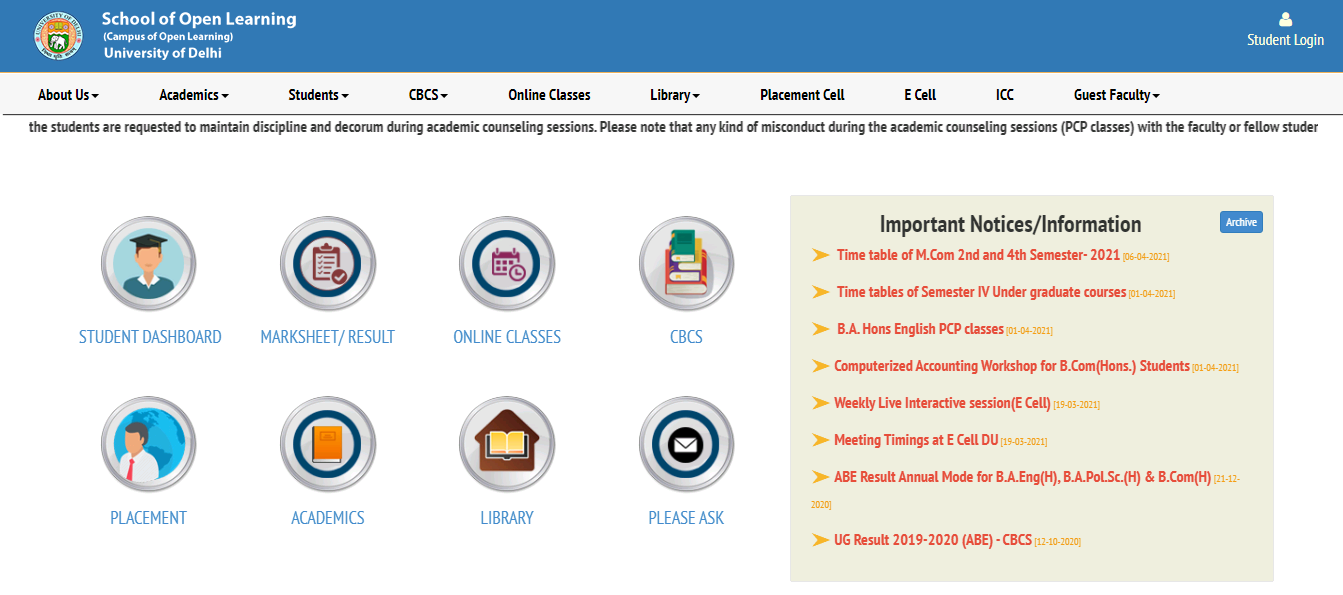Image resolution: width=1343 pixels, height=595 pixels.
Task: Open B.A. Hons English PCP classes notice
Action: tap(920, 329)
